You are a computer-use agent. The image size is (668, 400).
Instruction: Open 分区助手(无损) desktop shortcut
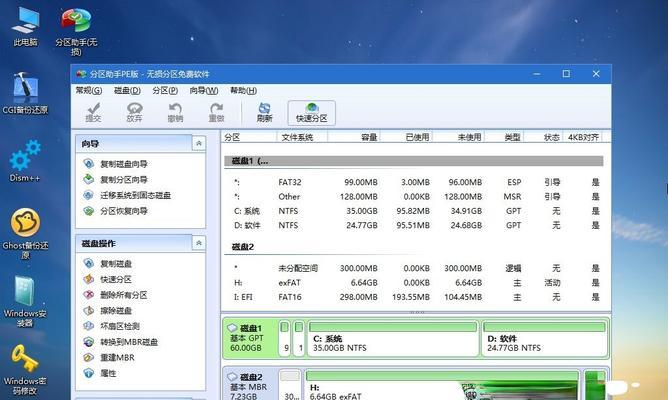[76, 31]
